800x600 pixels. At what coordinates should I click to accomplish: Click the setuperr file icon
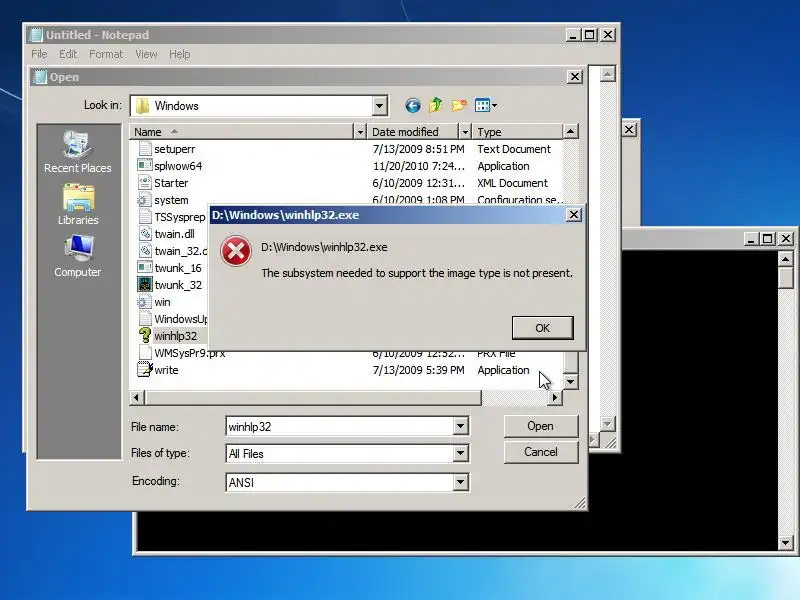point(145,148)
